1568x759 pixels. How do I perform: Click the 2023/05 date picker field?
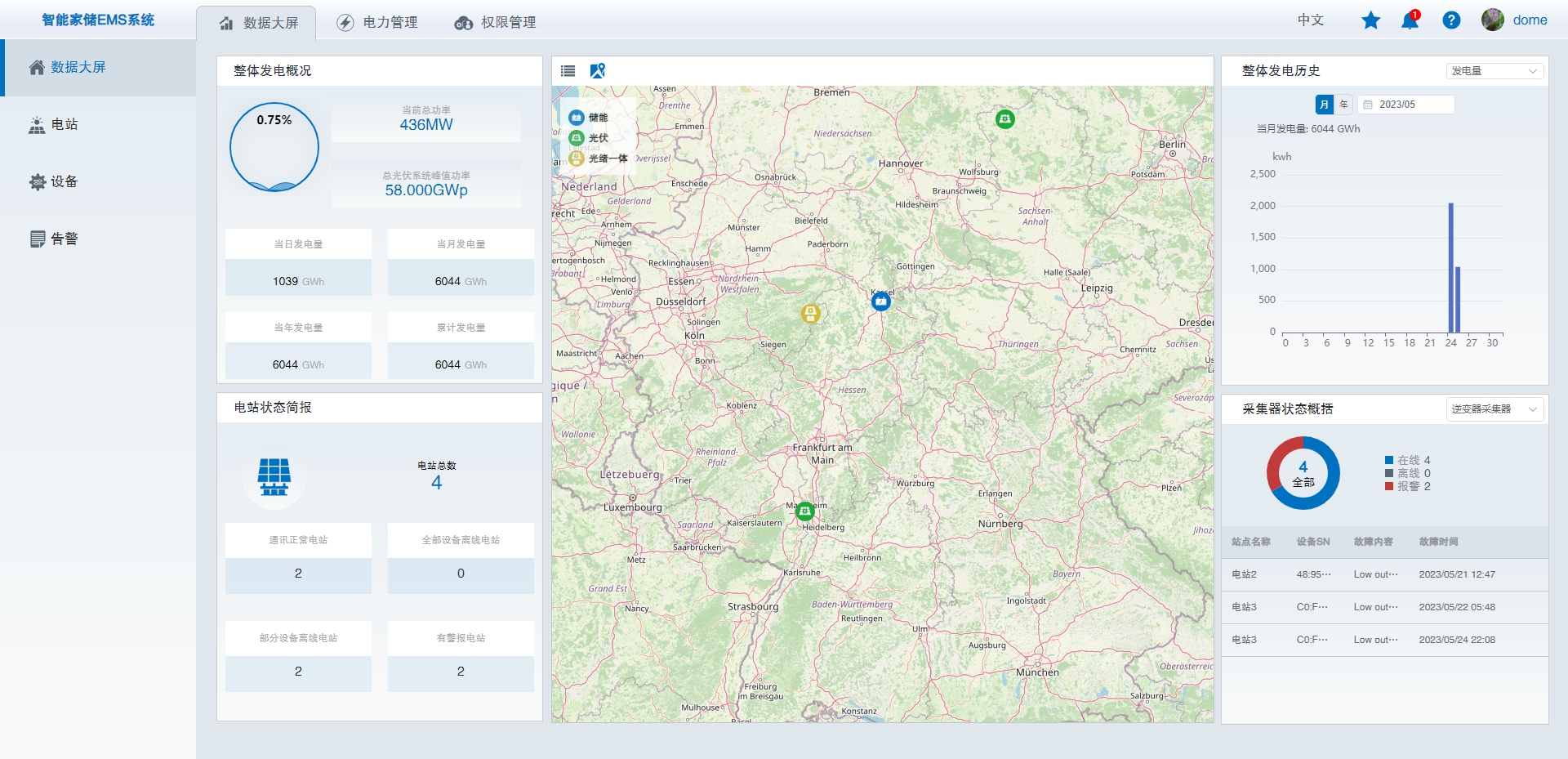[1405, 105]
